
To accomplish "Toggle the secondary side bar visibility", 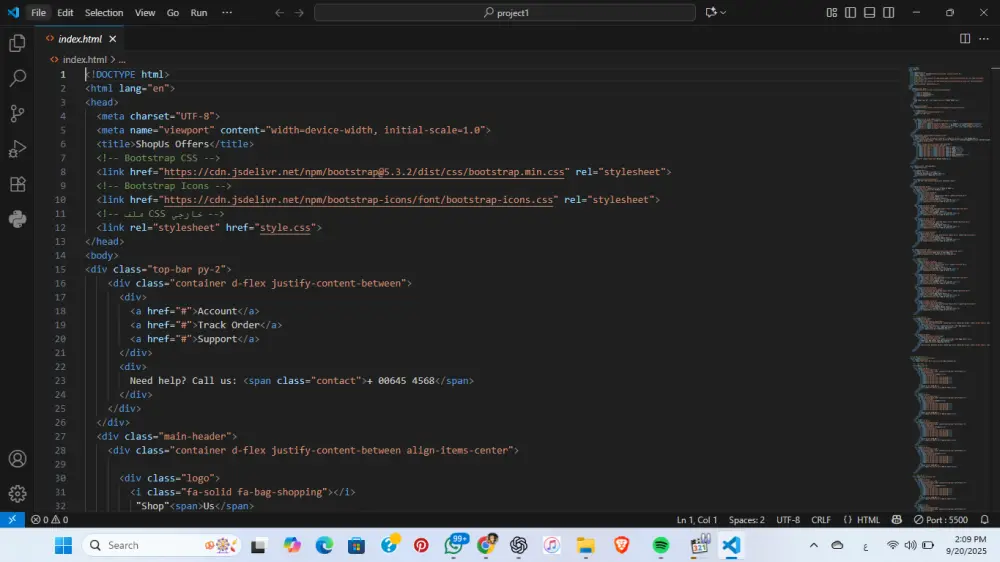I will 888,13.
